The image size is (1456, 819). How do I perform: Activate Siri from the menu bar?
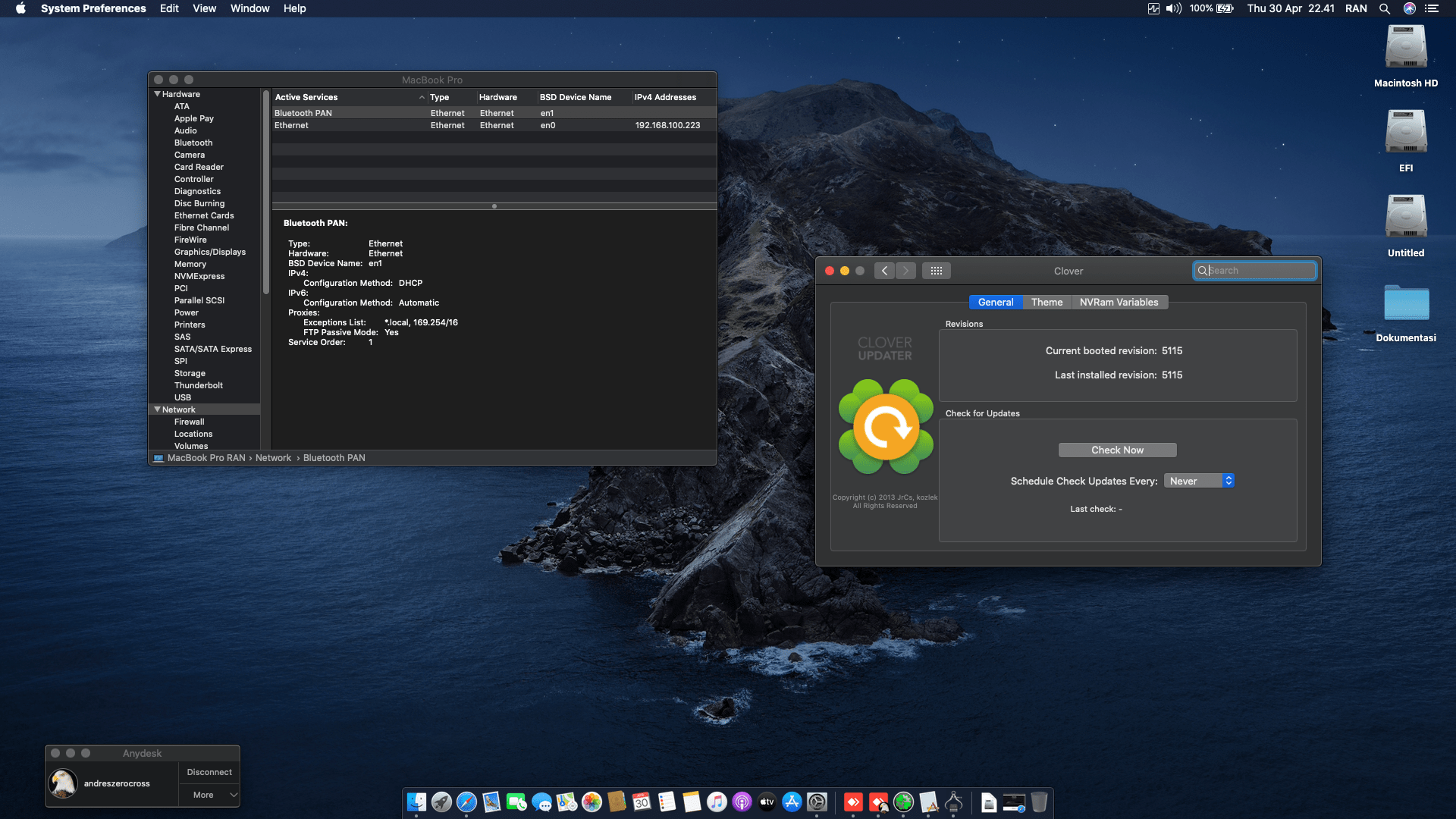pyautogui.click(x=1410, y=8)
